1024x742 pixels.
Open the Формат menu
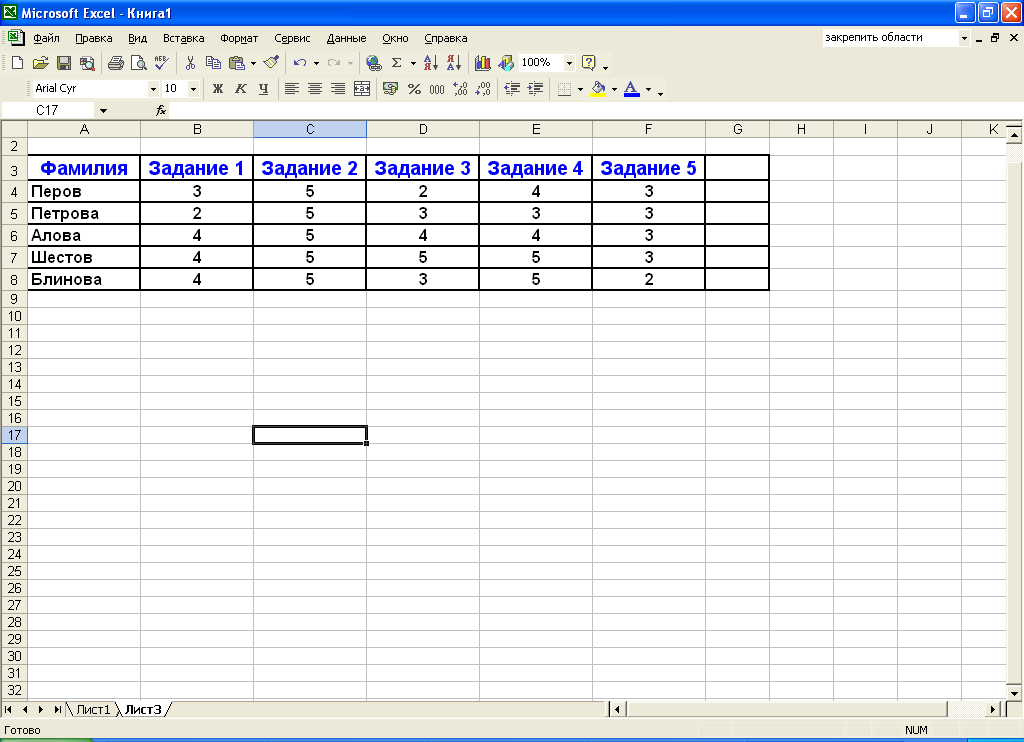click(239, 38)
